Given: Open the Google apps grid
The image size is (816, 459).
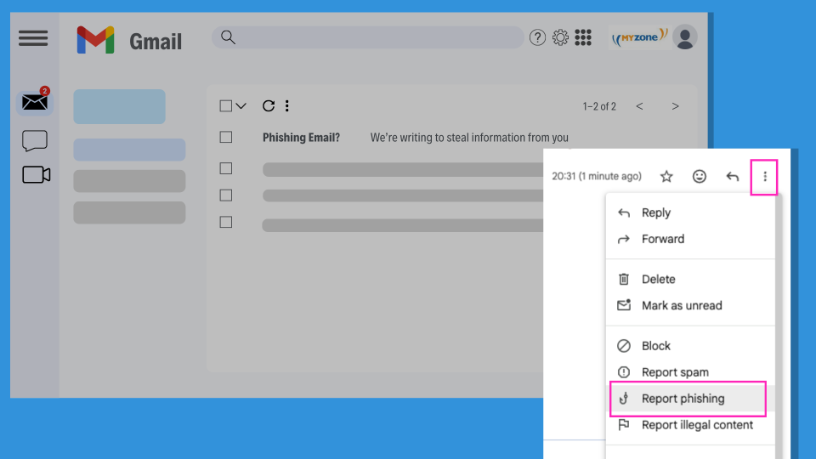Looking at the screenshot, I should [x=583, y=38].
